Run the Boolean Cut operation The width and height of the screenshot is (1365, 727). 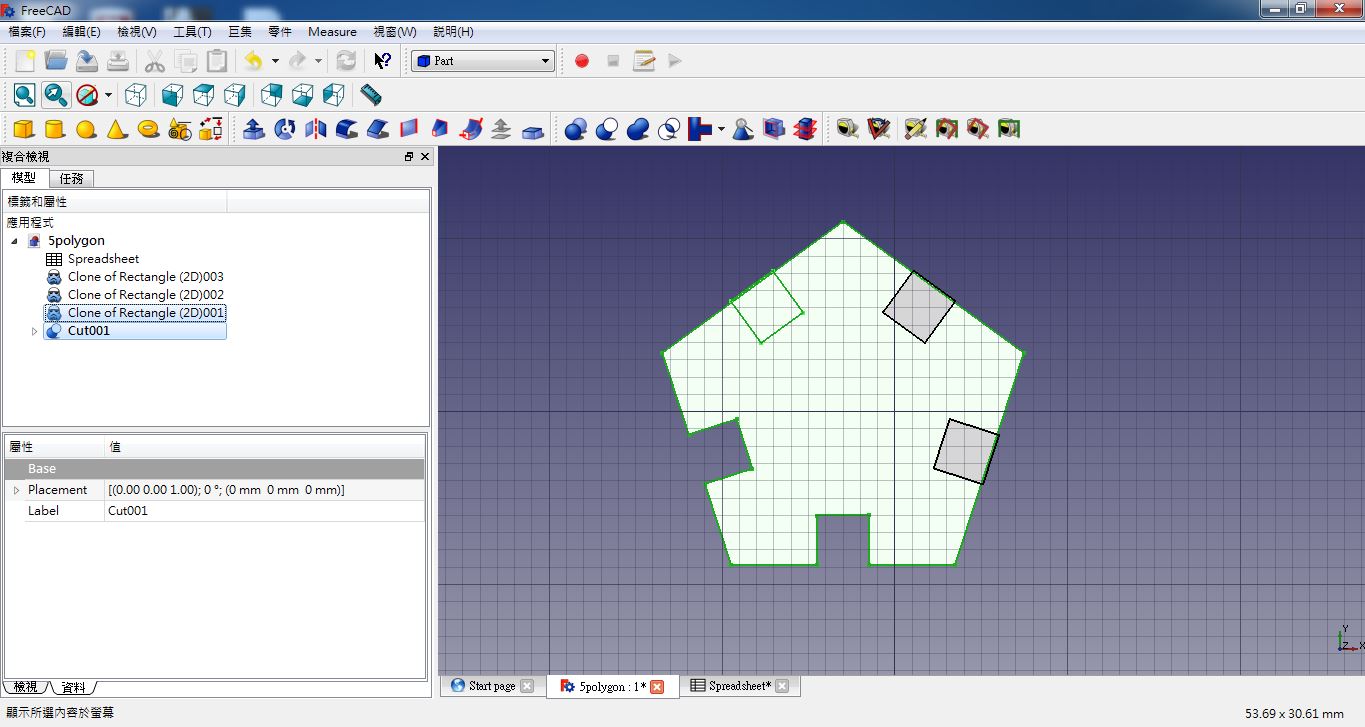[606, 128]
